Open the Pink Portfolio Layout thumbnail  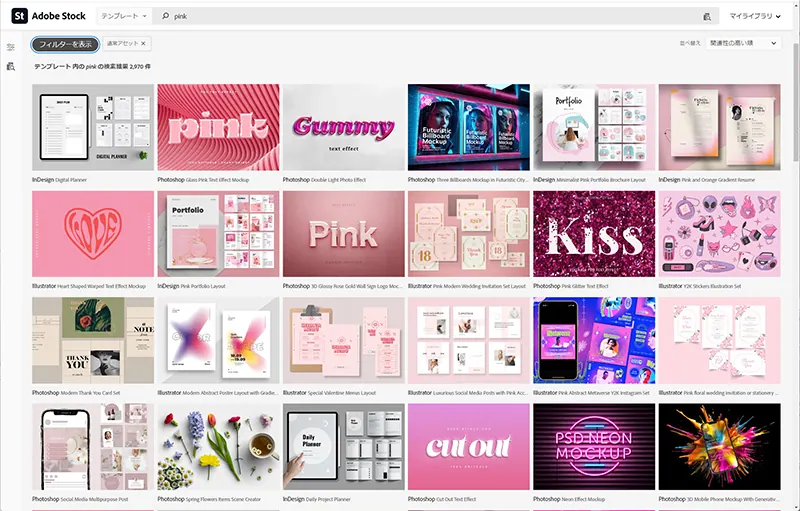coord(218,234)
